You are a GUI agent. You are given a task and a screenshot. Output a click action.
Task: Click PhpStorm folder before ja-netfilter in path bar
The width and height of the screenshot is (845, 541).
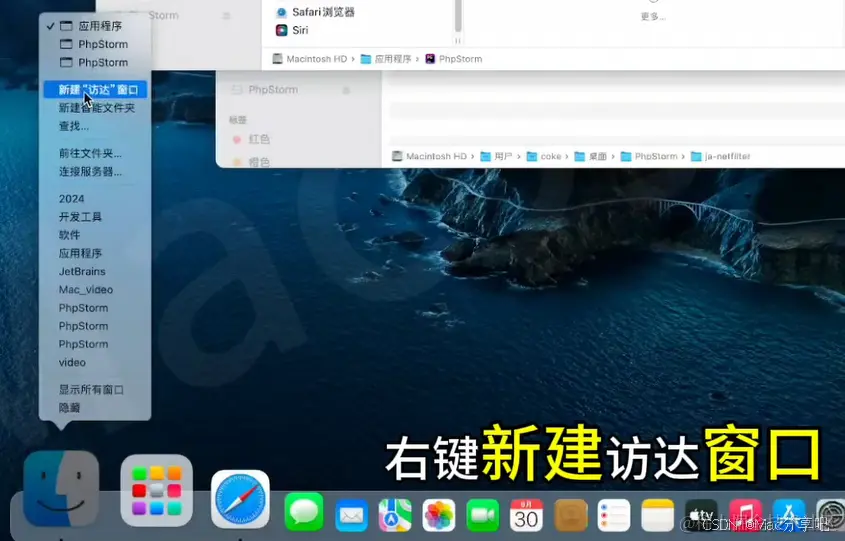coord(649,156)
